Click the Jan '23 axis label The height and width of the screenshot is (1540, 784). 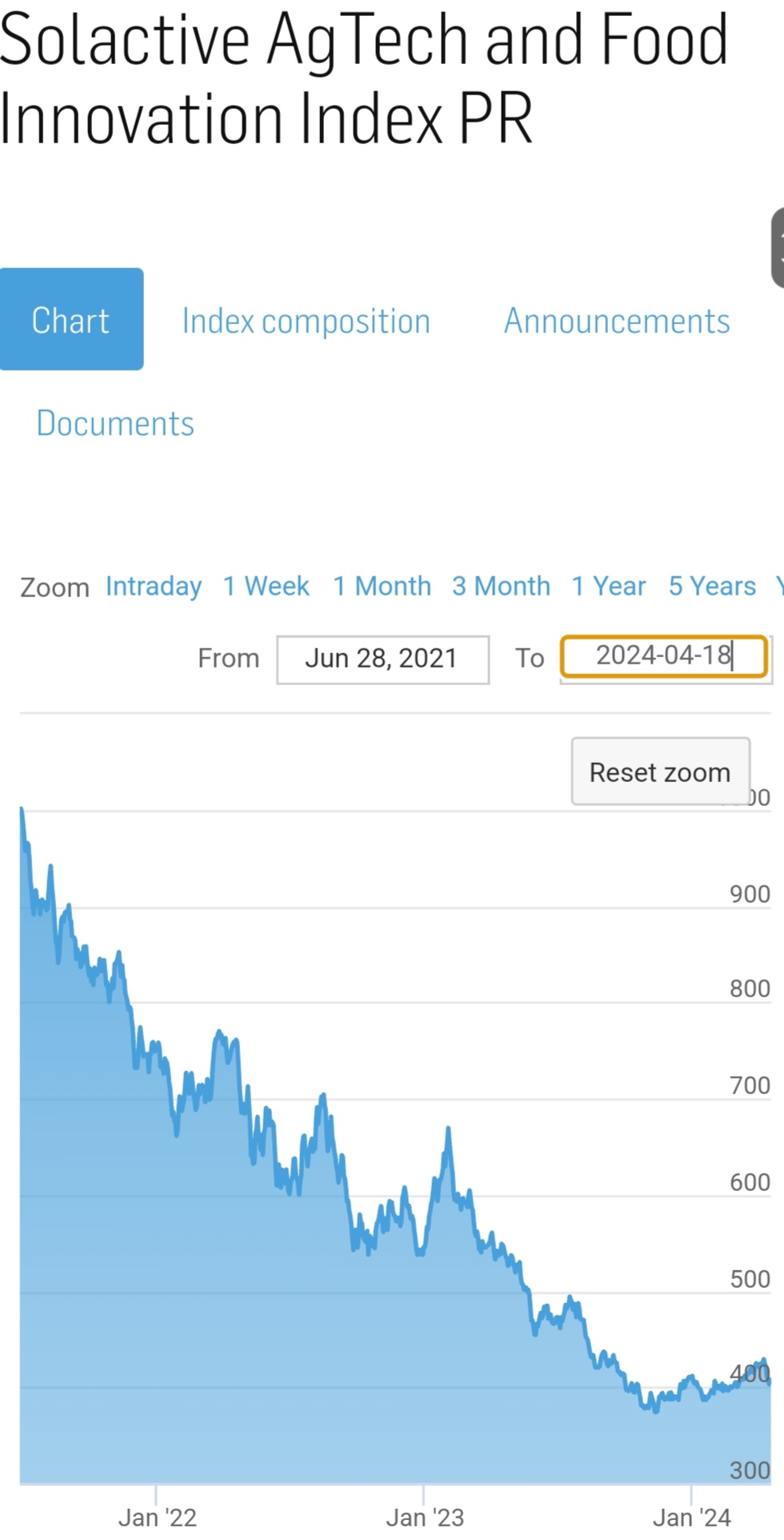(425, 1517)
